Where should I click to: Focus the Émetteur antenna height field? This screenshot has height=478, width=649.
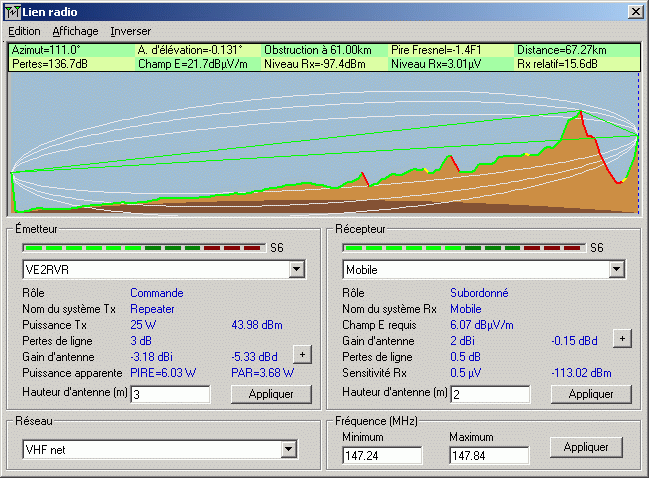170,394
